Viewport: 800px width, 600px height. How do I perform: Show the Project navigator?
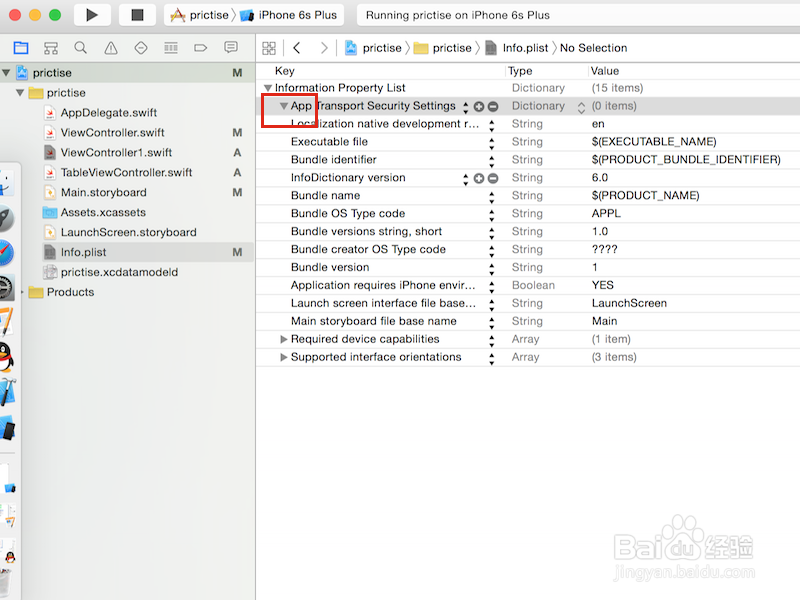[x=21, y=48]
